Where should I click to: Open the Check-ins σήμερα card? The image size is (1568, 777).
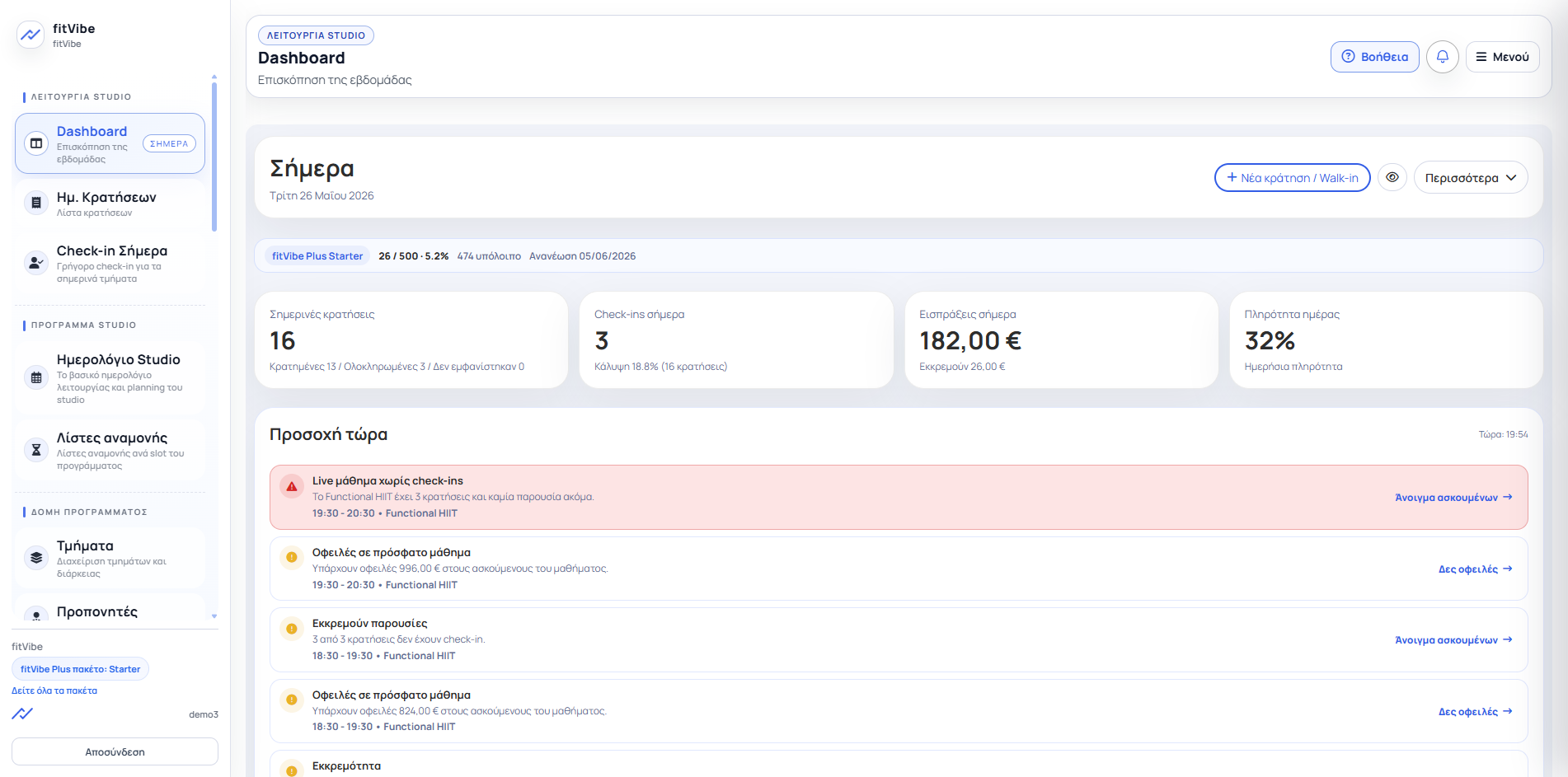click(736, 339)
